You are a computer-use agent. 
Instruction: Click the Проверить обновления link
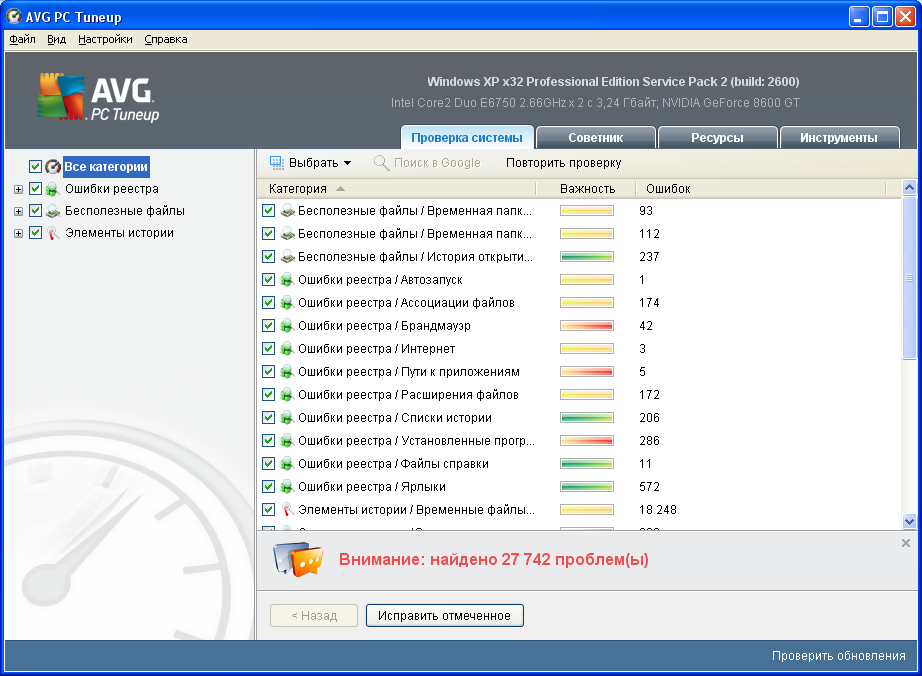tap(839, 656)
